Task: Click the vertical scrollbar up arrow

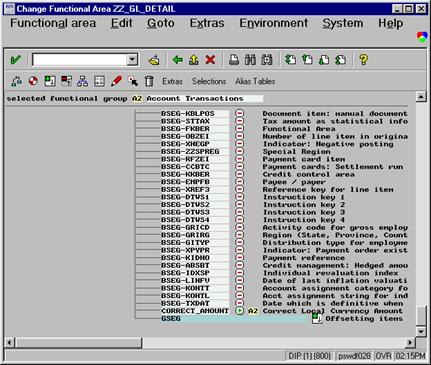Action: click(x=421, y=97)
